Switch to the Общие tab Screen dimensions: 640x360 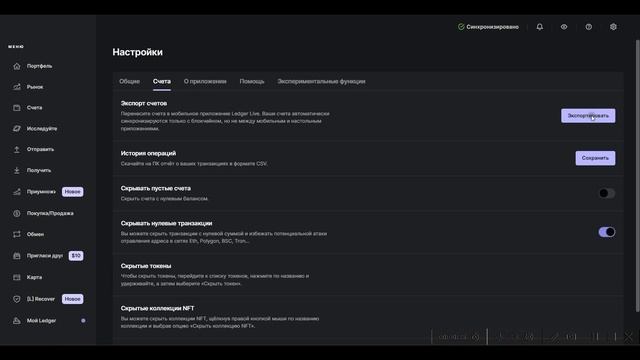tap(129, 82)
